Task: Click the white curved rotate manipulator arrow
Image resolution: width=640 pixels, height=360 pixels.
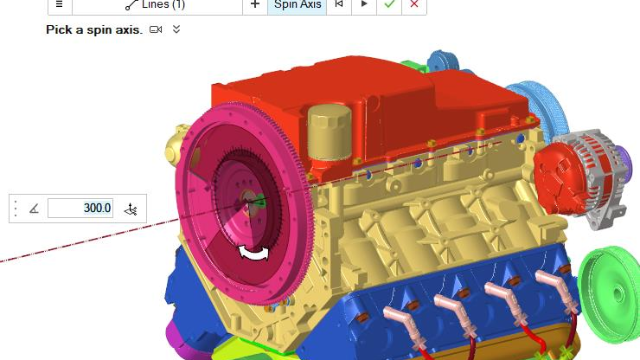Action: [x=254, y=253]
